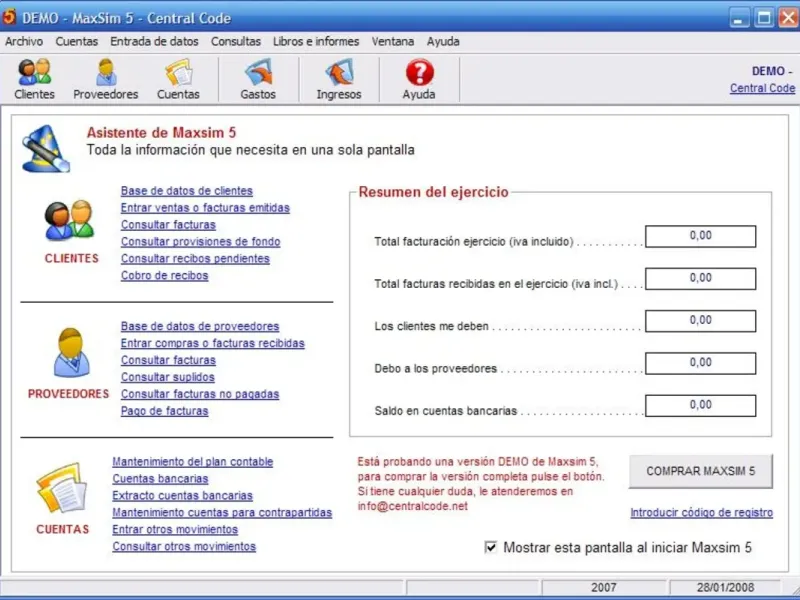Image resolution: width=800 pixels, height=600 pixels.
Task: Open Extracto cuentas bancarias link
Action: [182, 495]
